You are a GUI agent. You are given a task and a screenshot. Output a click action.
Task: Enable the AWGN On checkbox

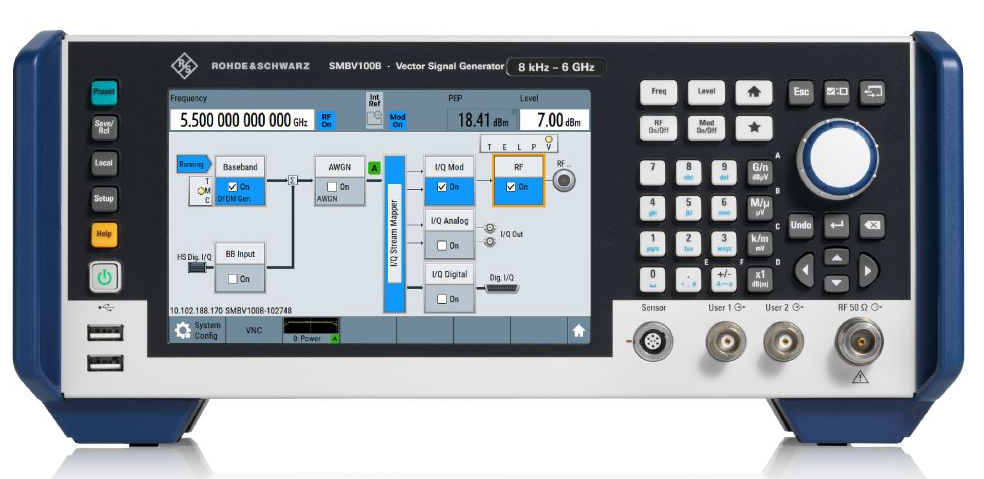point(331,187)
